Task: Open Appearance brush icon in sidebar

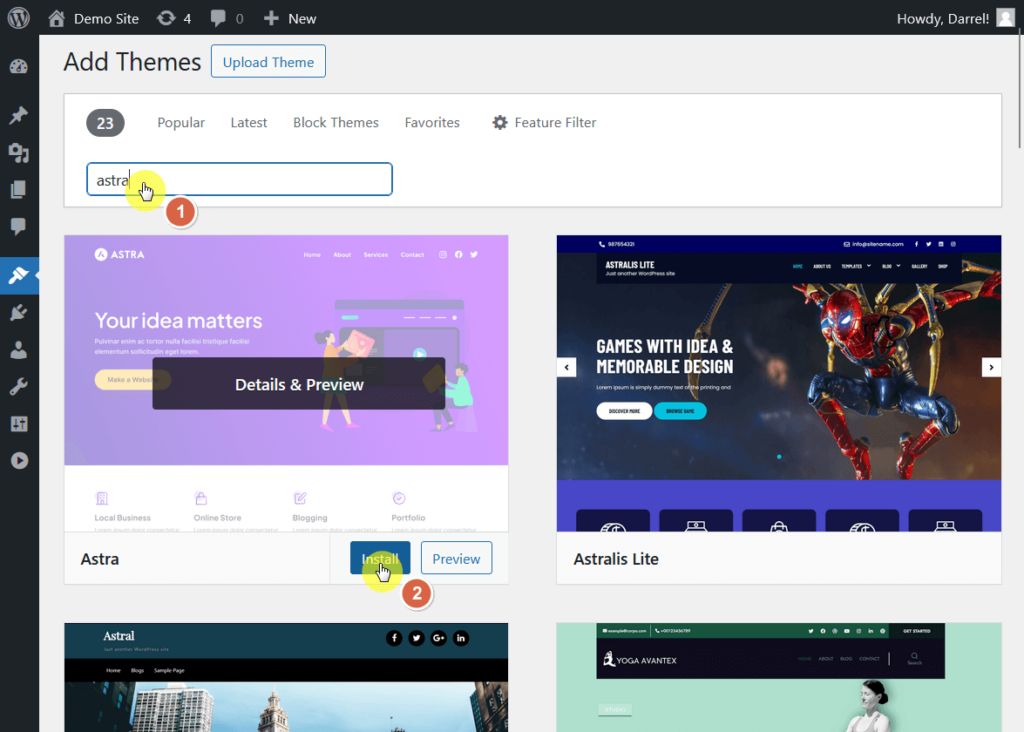Action: pos(19,275)
